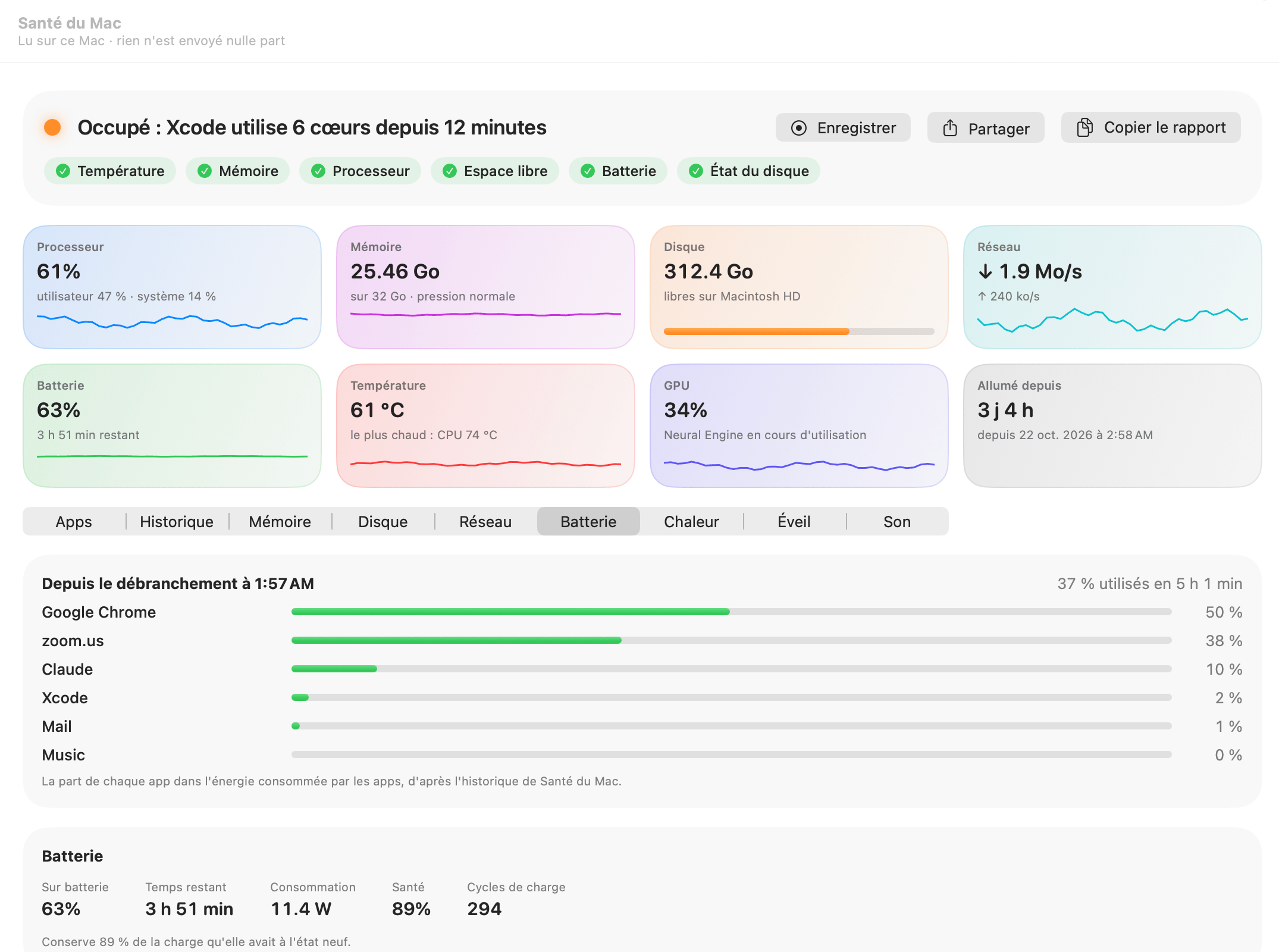
Task: Click the green check beside Température
Action: coord(63,171)
